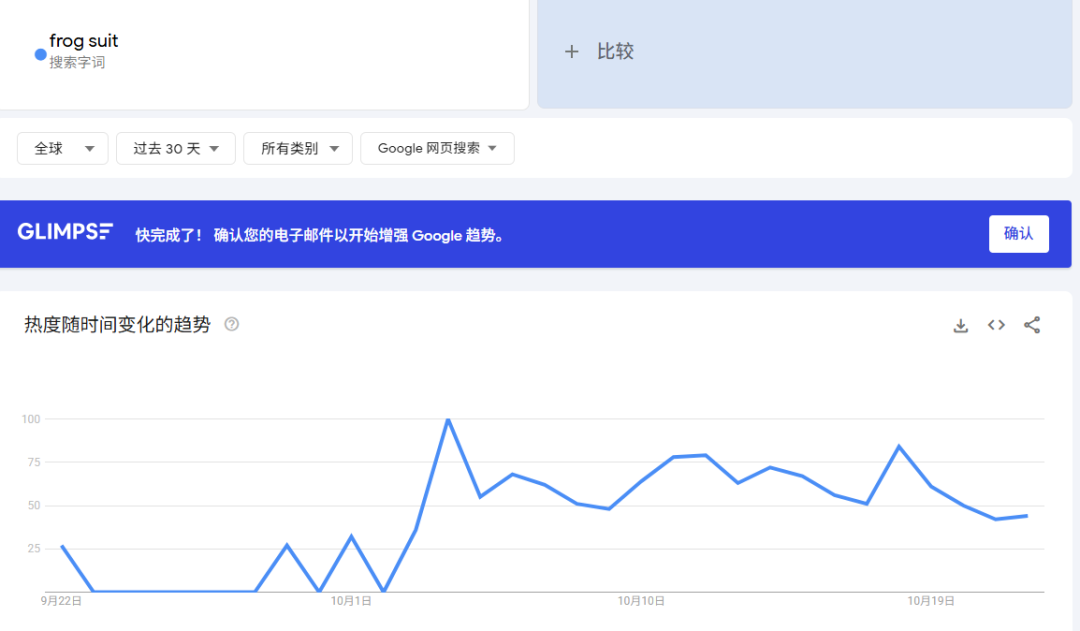Expand the 过去 30 天 time range dropdown
This screenshot has width=1080, height=631.
tap(176, 148)
